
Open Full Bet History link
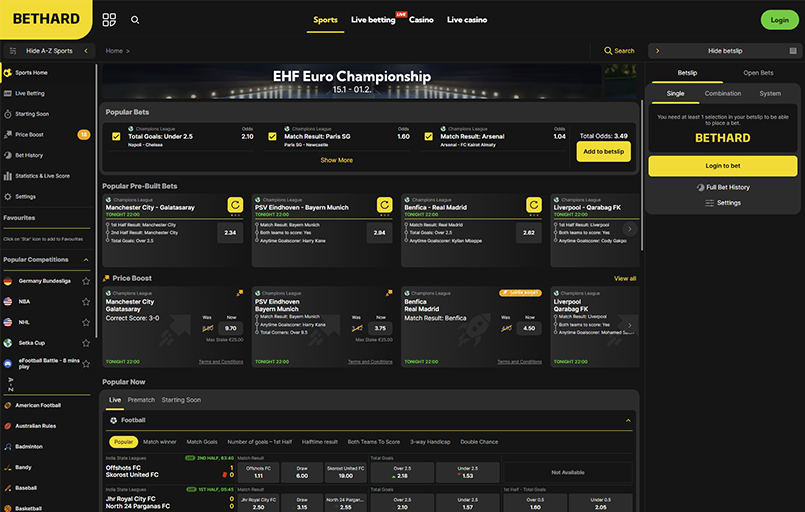tap(723, 187)
